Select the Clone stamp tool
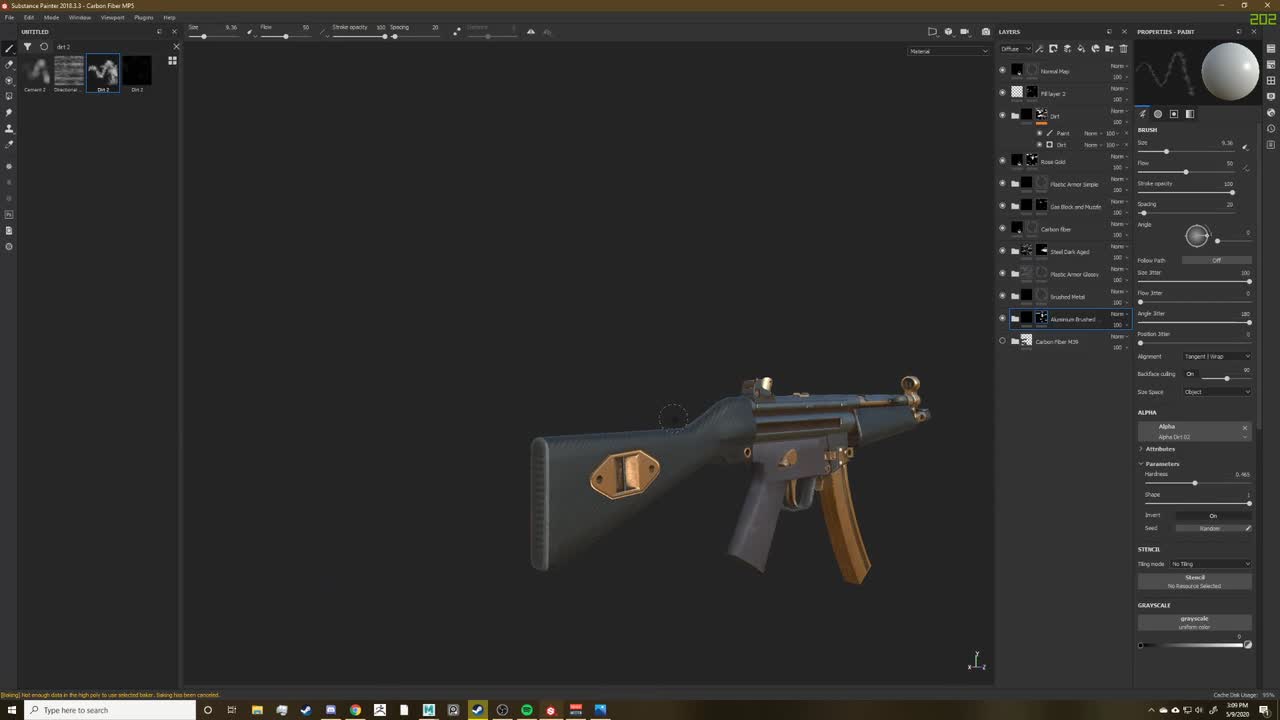Viewport: 1280px width, 720px height. click(10, 128)
